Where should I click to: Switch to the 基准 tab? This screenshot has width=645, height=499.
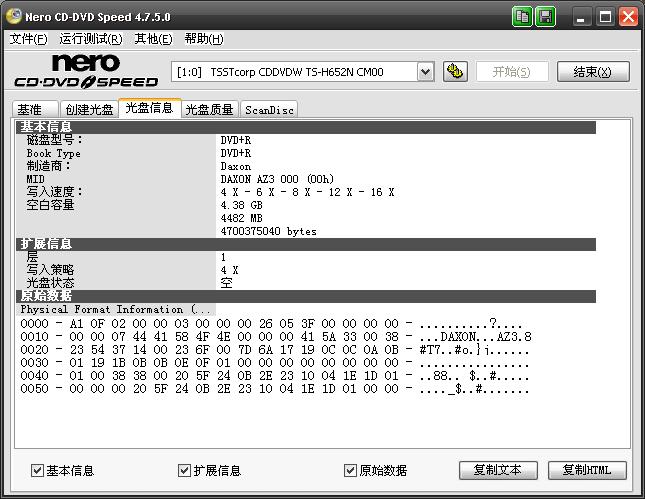[x=35, y=109]
